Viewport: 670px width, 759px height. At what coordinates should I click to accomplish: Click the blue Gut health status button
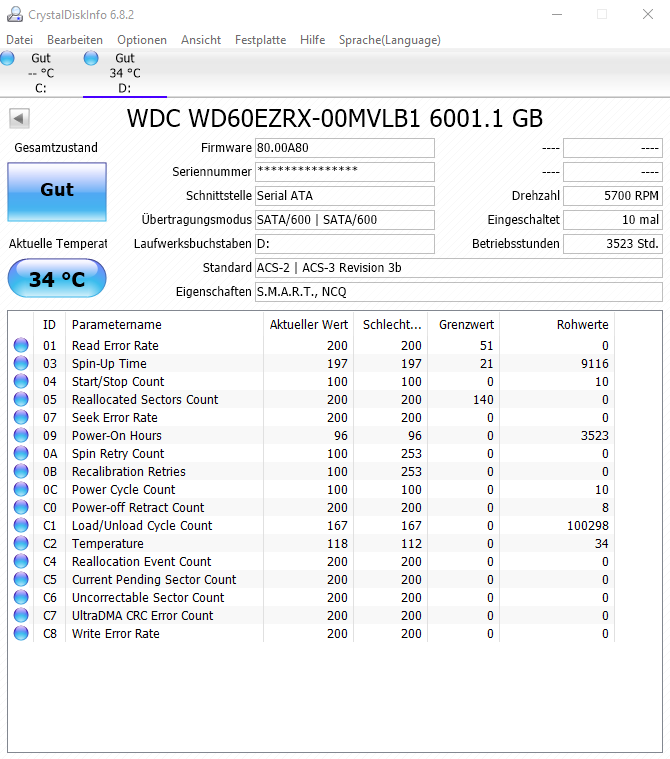pos(57,192)
